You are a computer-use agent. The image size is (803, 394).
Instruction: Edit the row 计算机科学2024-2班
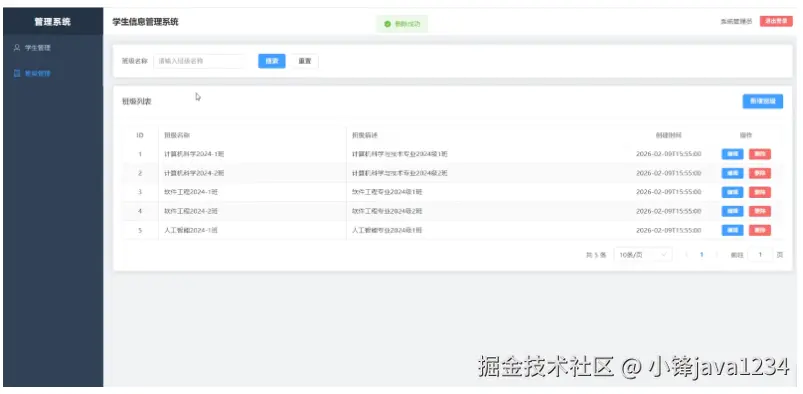coord(732,173)
